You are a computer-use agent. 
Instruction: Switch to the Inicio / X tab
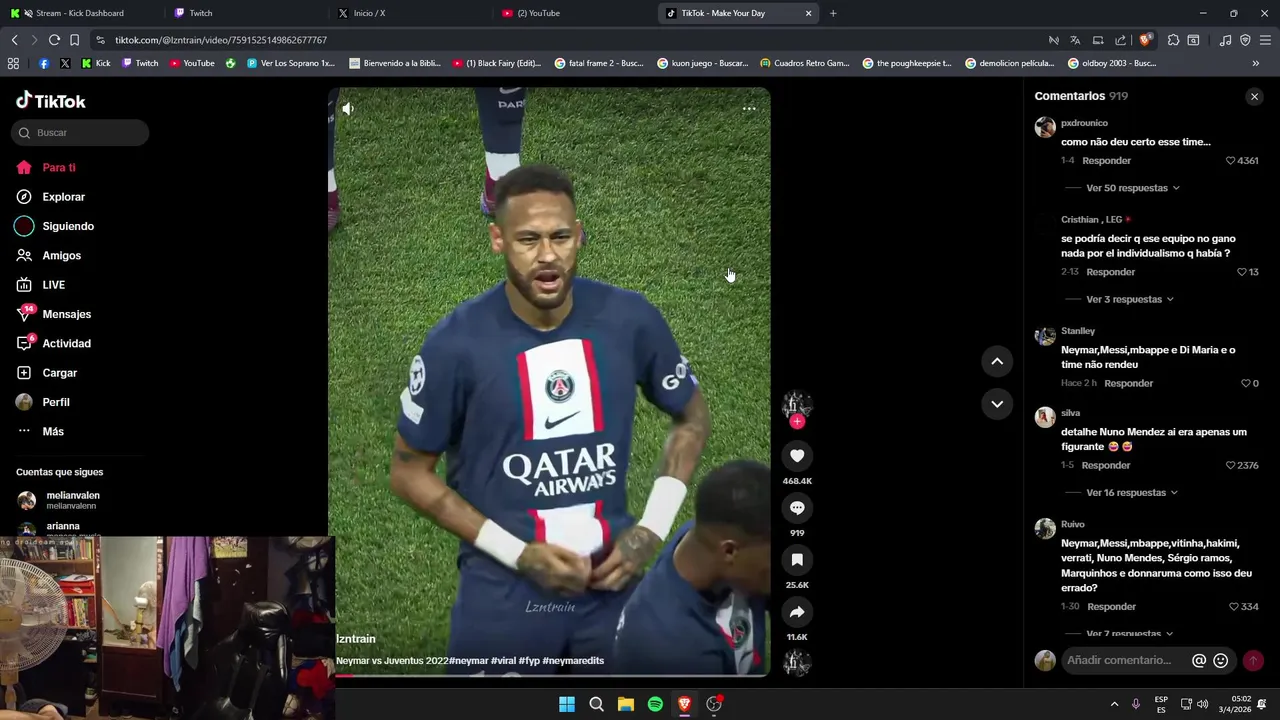(x=410, y=13)
